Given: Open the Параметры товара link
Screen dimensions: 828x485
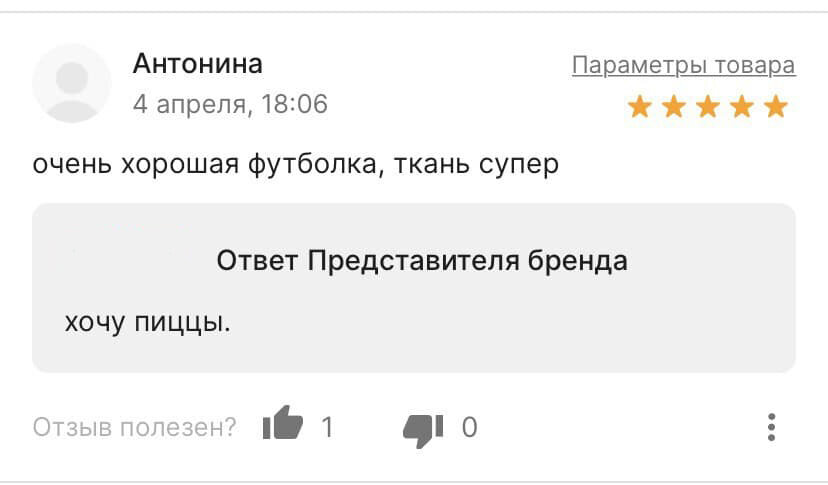Looking at the screenshot, I should click(684, 66).
